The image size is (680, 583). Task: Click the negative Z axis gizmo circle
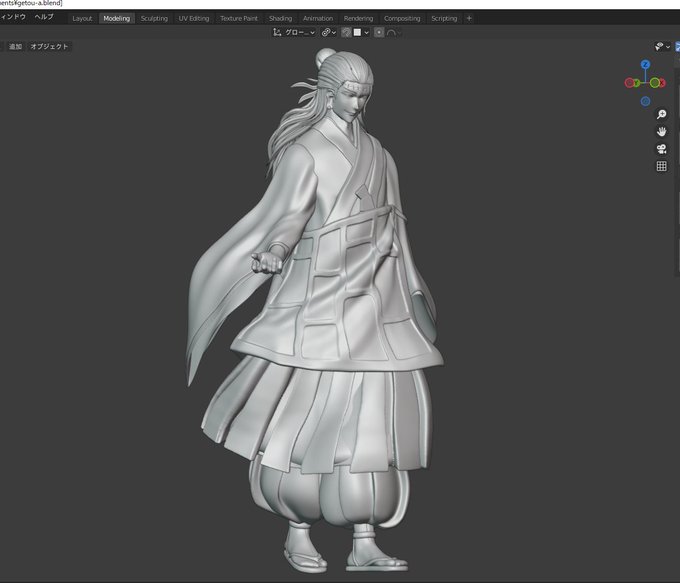(645, 102)
